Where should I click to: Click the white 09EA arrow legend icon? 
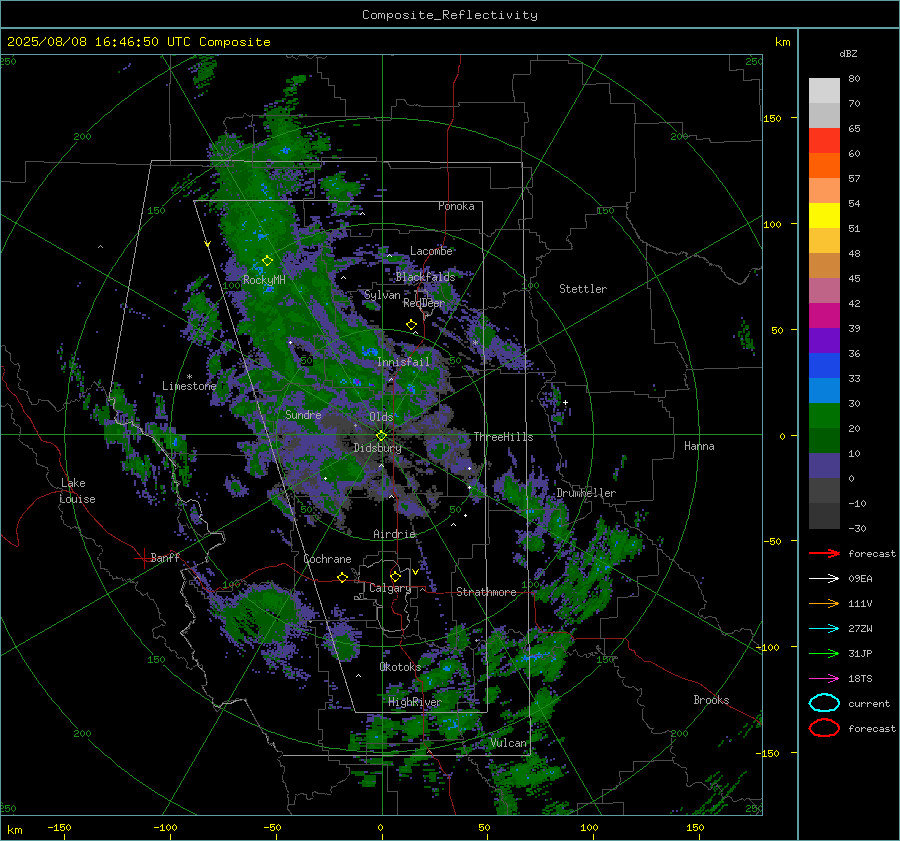824,578
